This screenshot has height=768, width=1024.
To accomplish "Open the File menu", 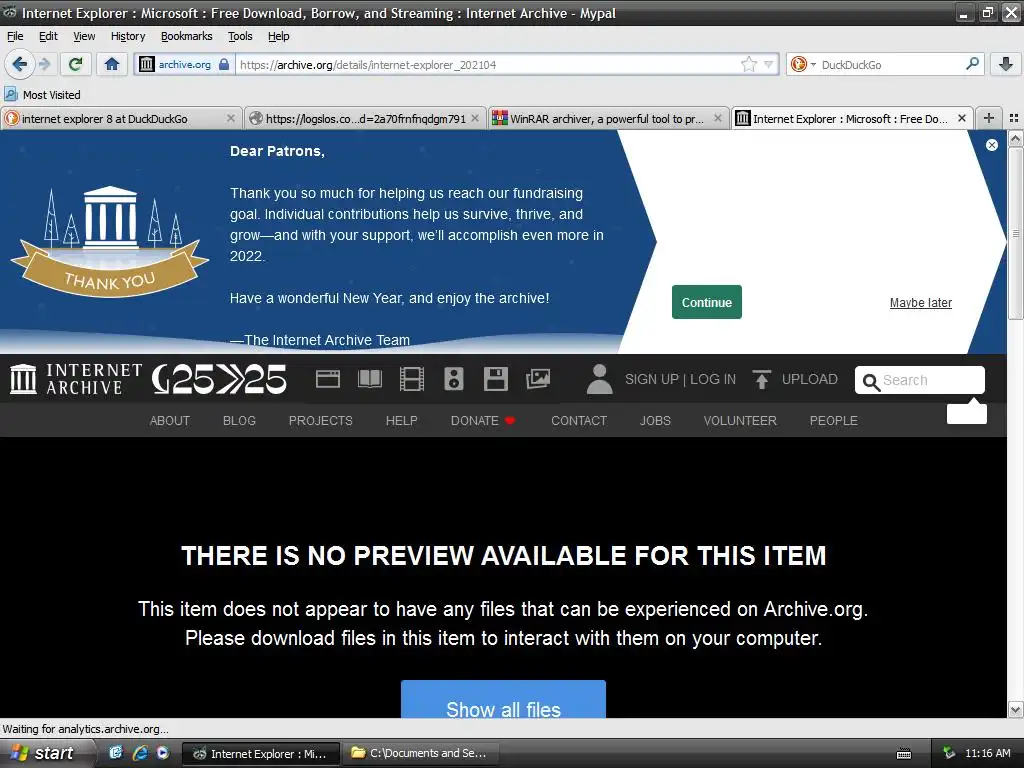I will click(15, 36).
